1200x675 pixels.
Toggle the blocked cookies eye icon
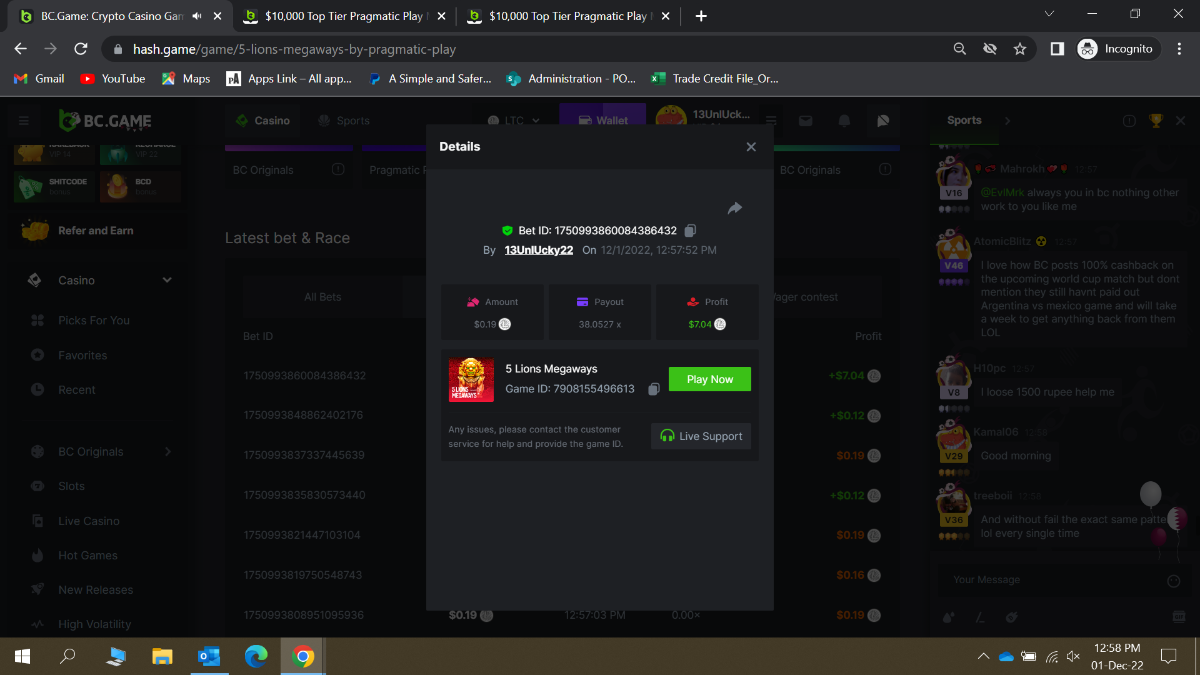tap(990, 49)
